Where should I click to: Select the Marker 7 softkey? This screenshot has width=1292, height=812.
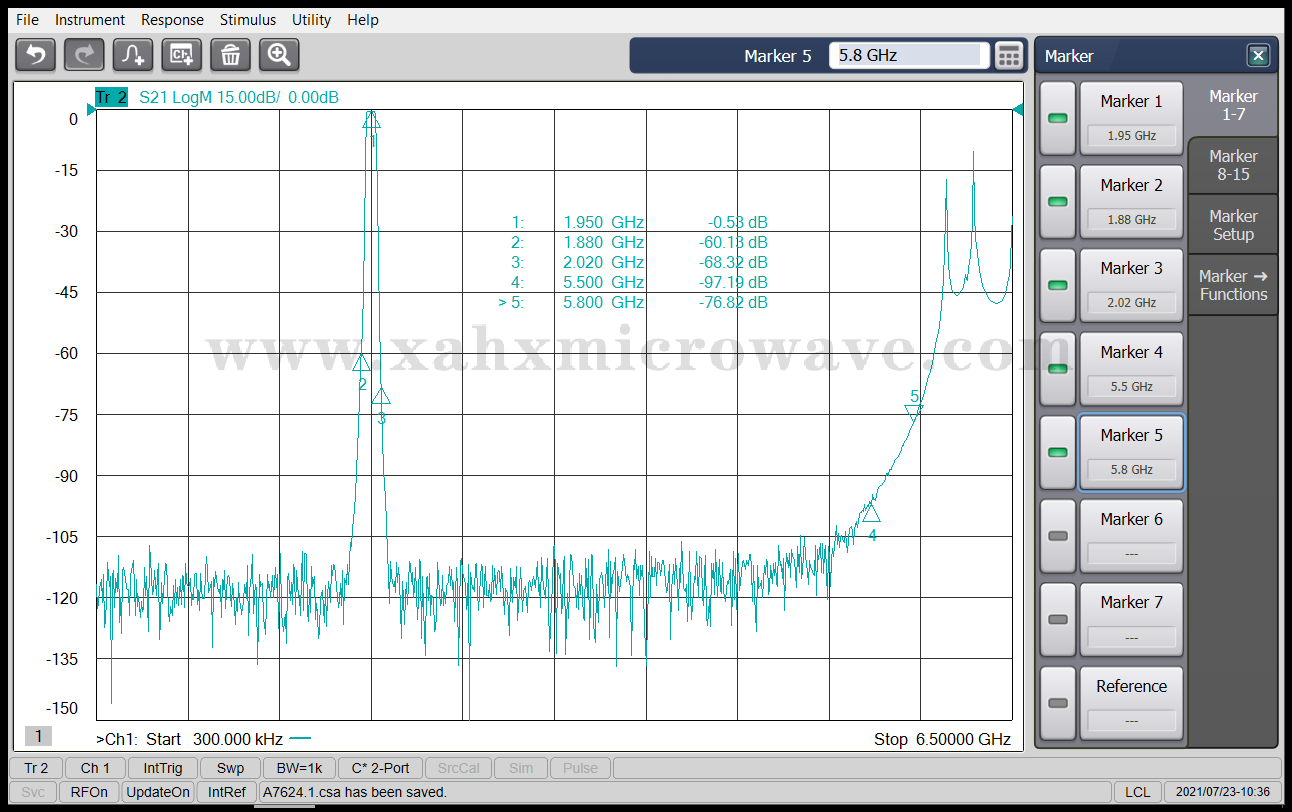pos(1131,619)
